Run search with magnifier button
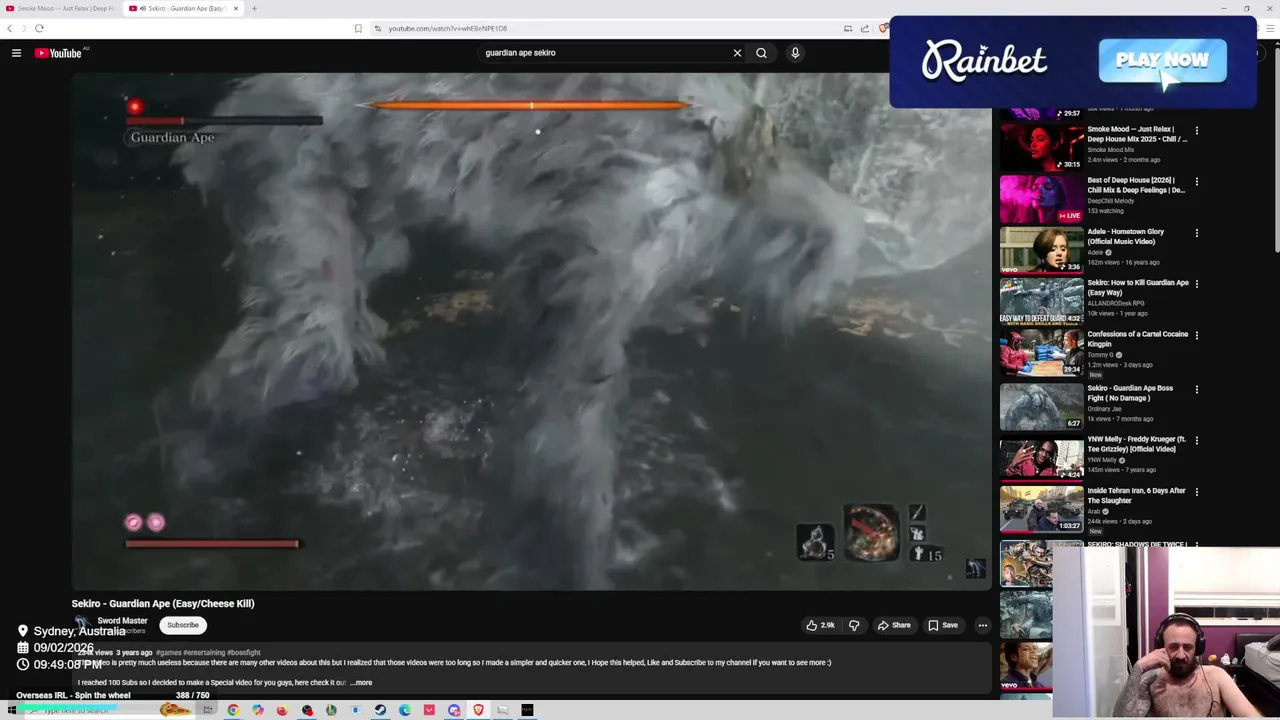 point(761,53)
